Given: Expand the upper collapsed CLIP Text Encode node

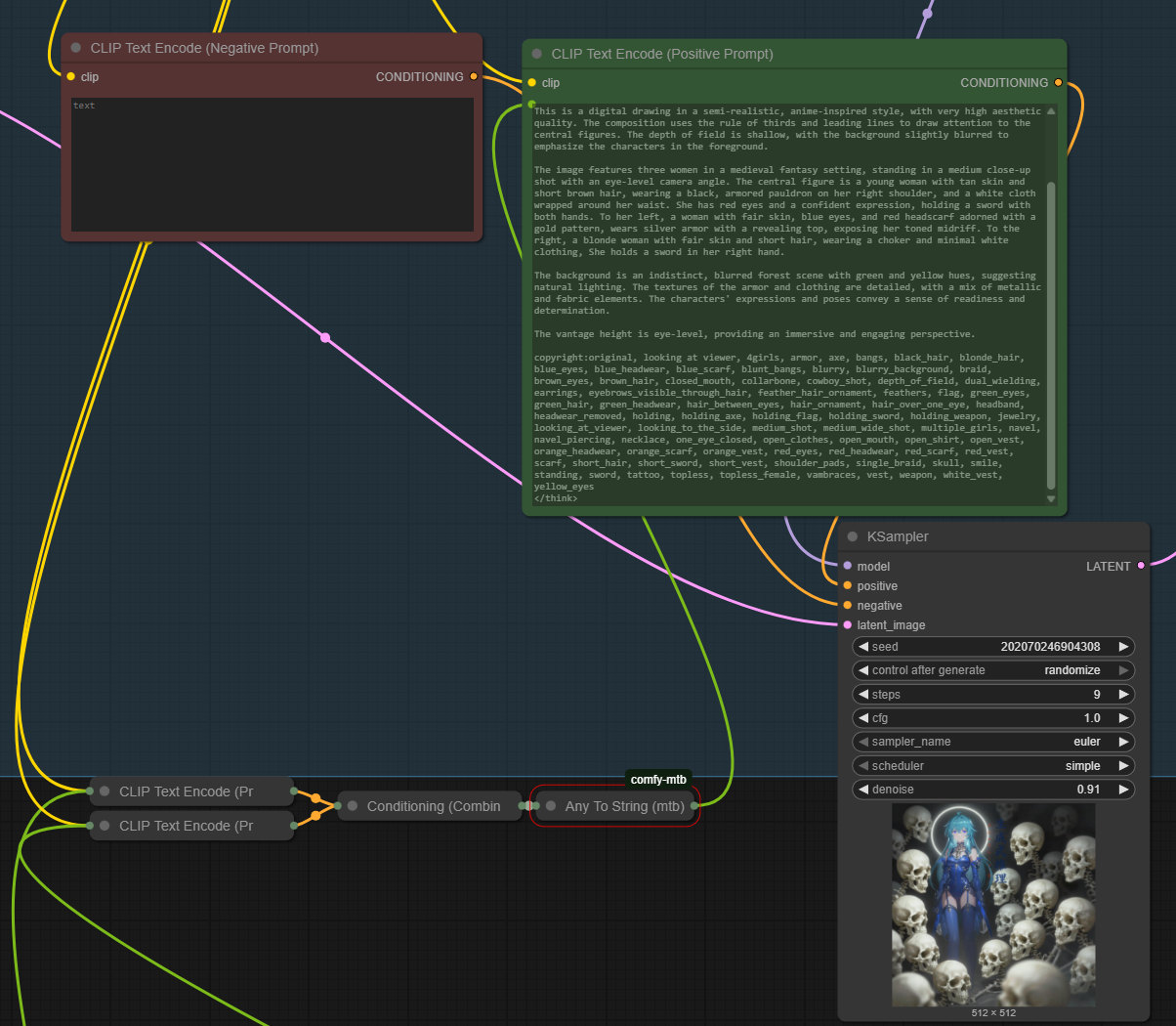Looking at the screenshot, I should click(105, 791).
